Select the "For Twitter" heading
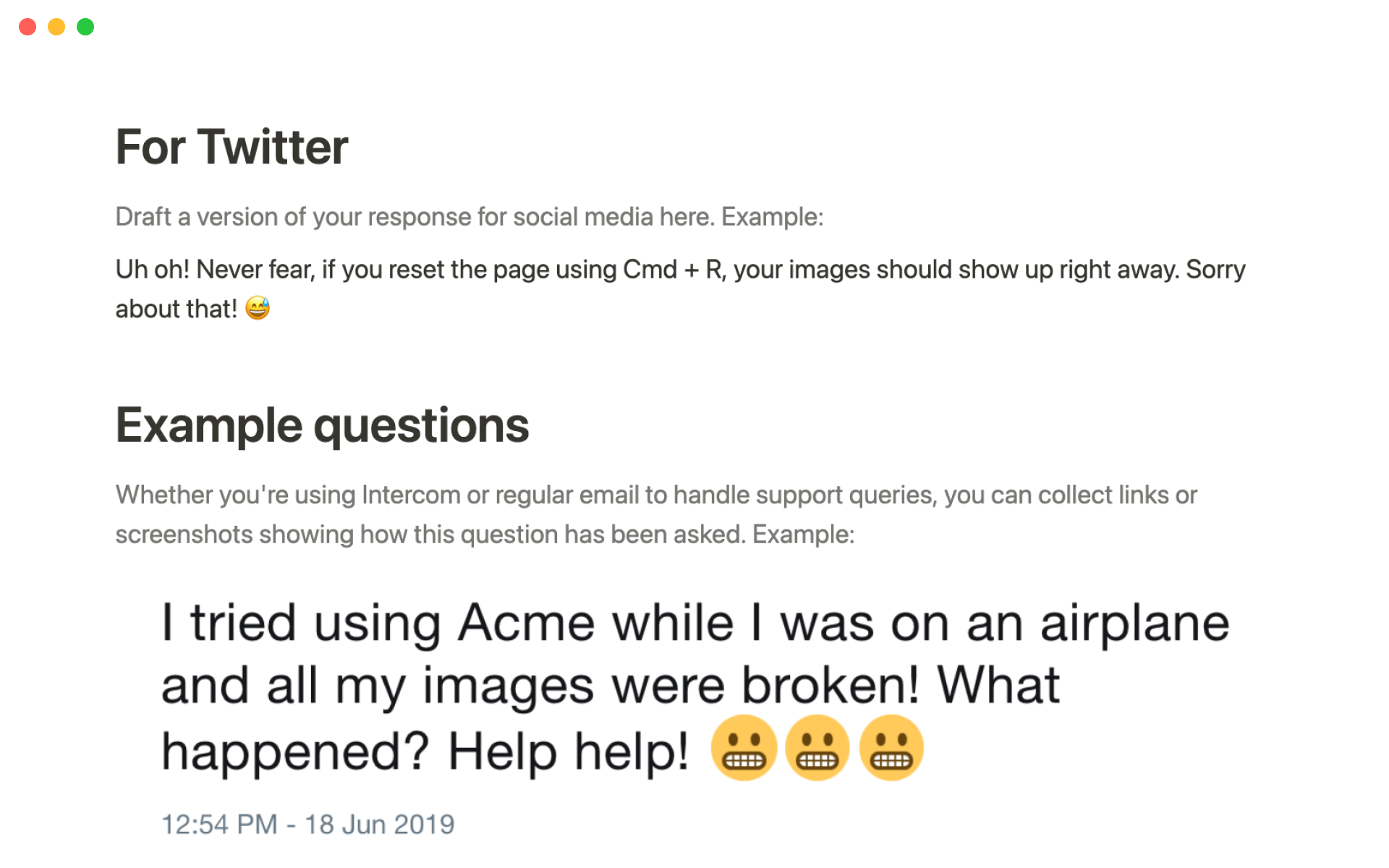This screenshot has width=1389, height=868. pyautogui.click(x=231, y=147)
